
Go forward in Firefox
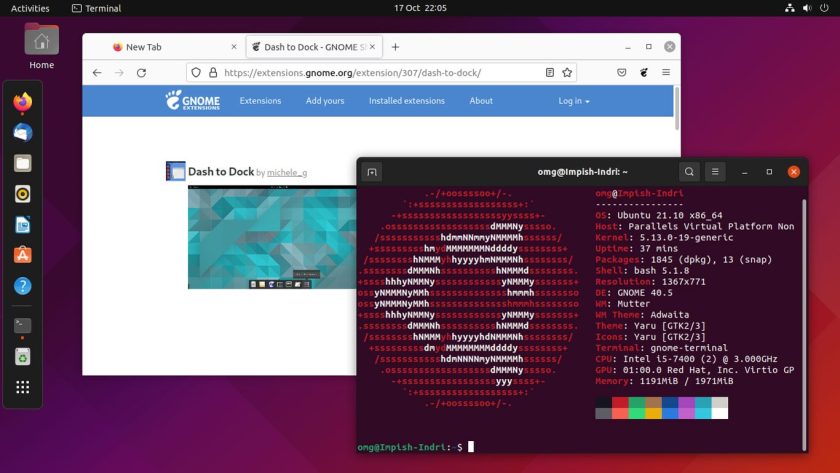point(119,73)
